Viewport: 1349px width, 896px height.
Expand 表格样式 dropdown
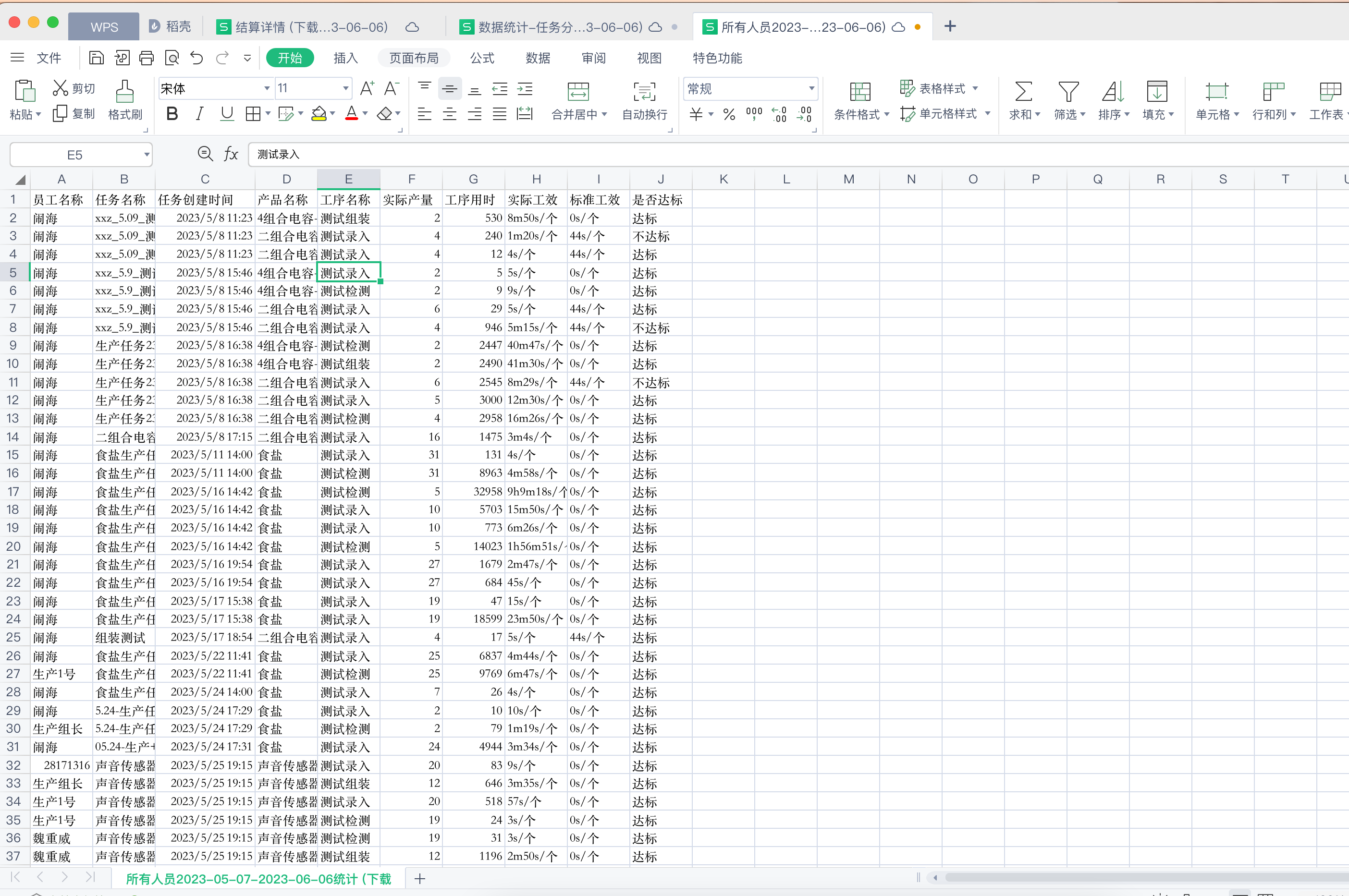point(975,88)
